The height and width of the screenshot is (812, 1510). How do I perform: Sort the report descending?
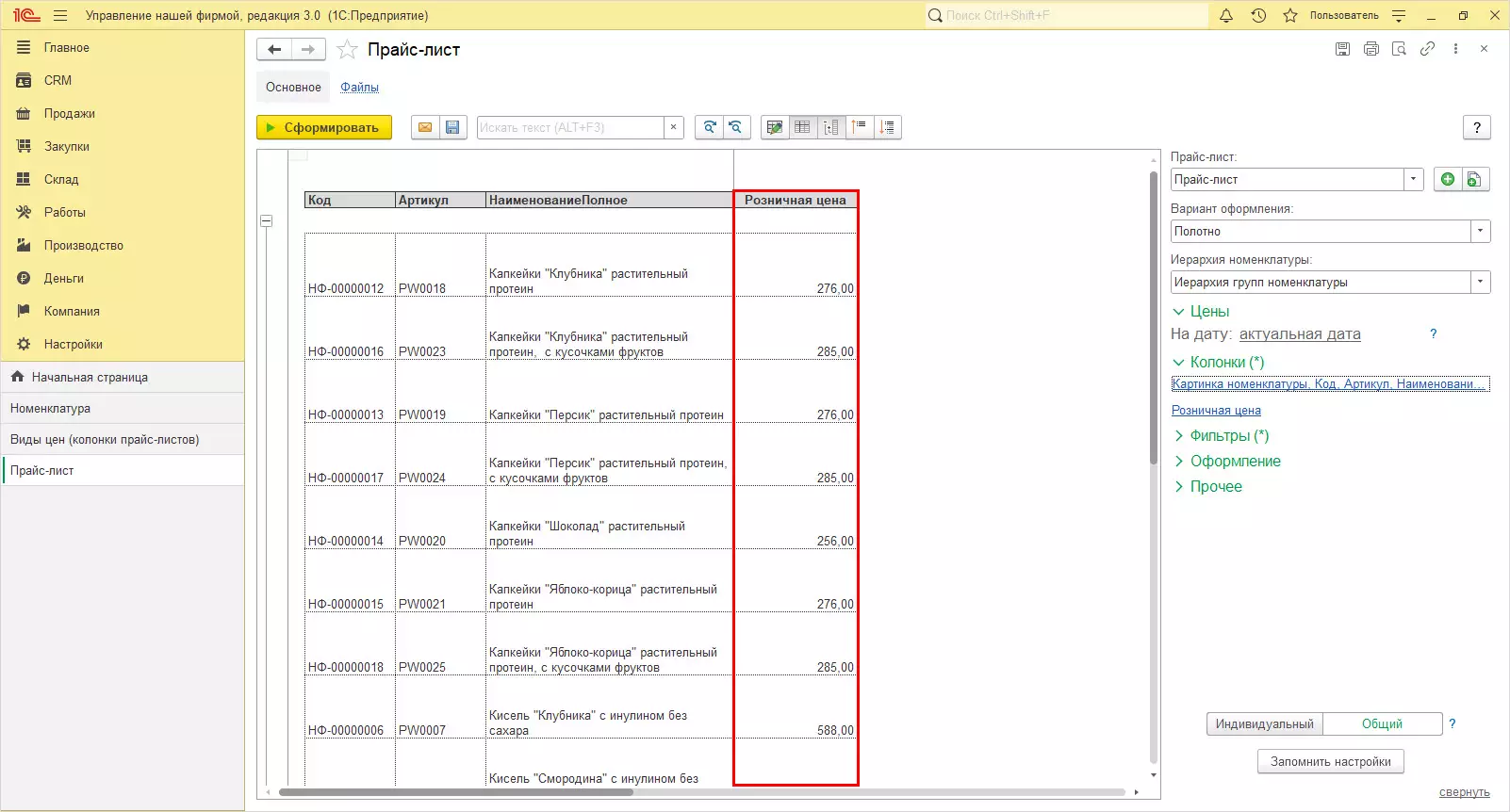point(887,127)
